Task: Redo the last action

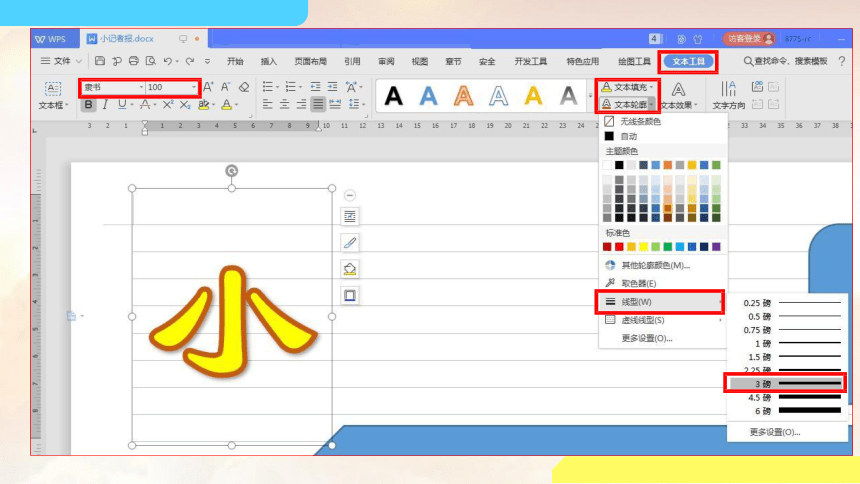Action: point(190,61)
